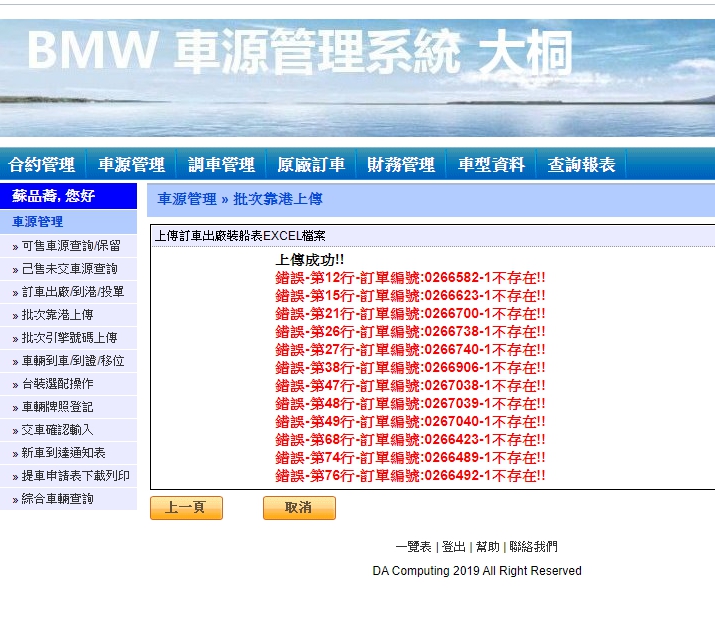Click error line for order 0266700-1

(410, 314)
